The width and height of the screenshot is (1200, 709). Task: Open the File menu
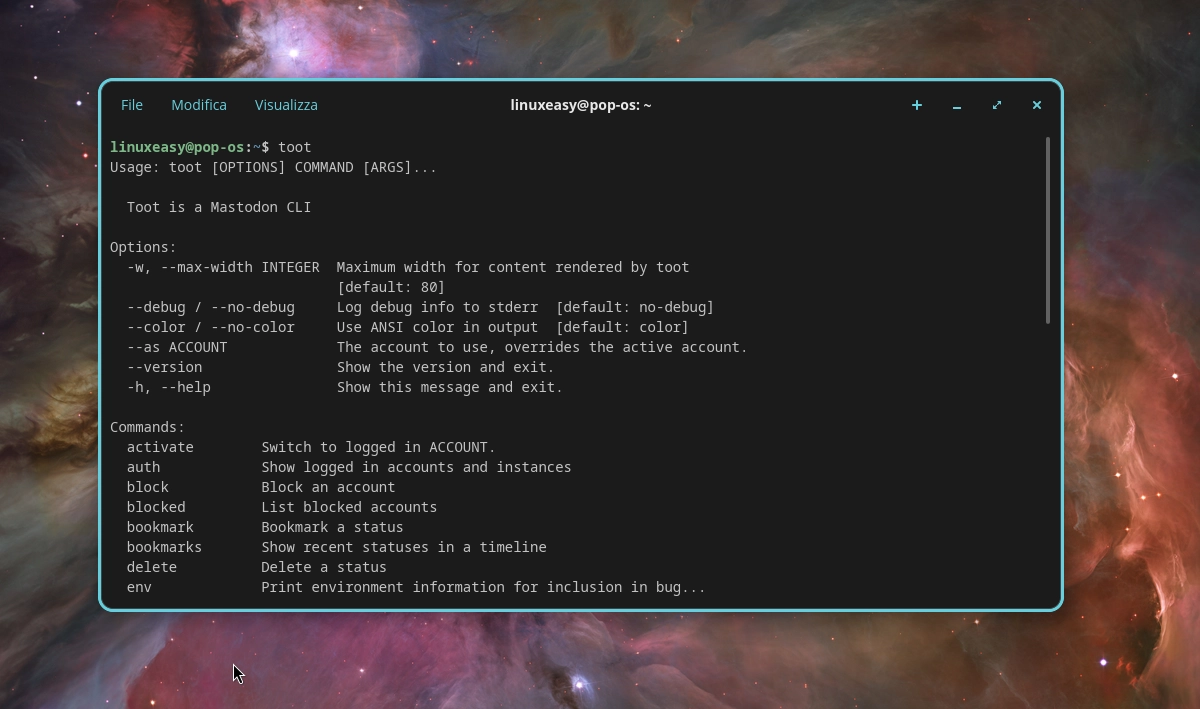pyautogui.click(x=132, y=105)
